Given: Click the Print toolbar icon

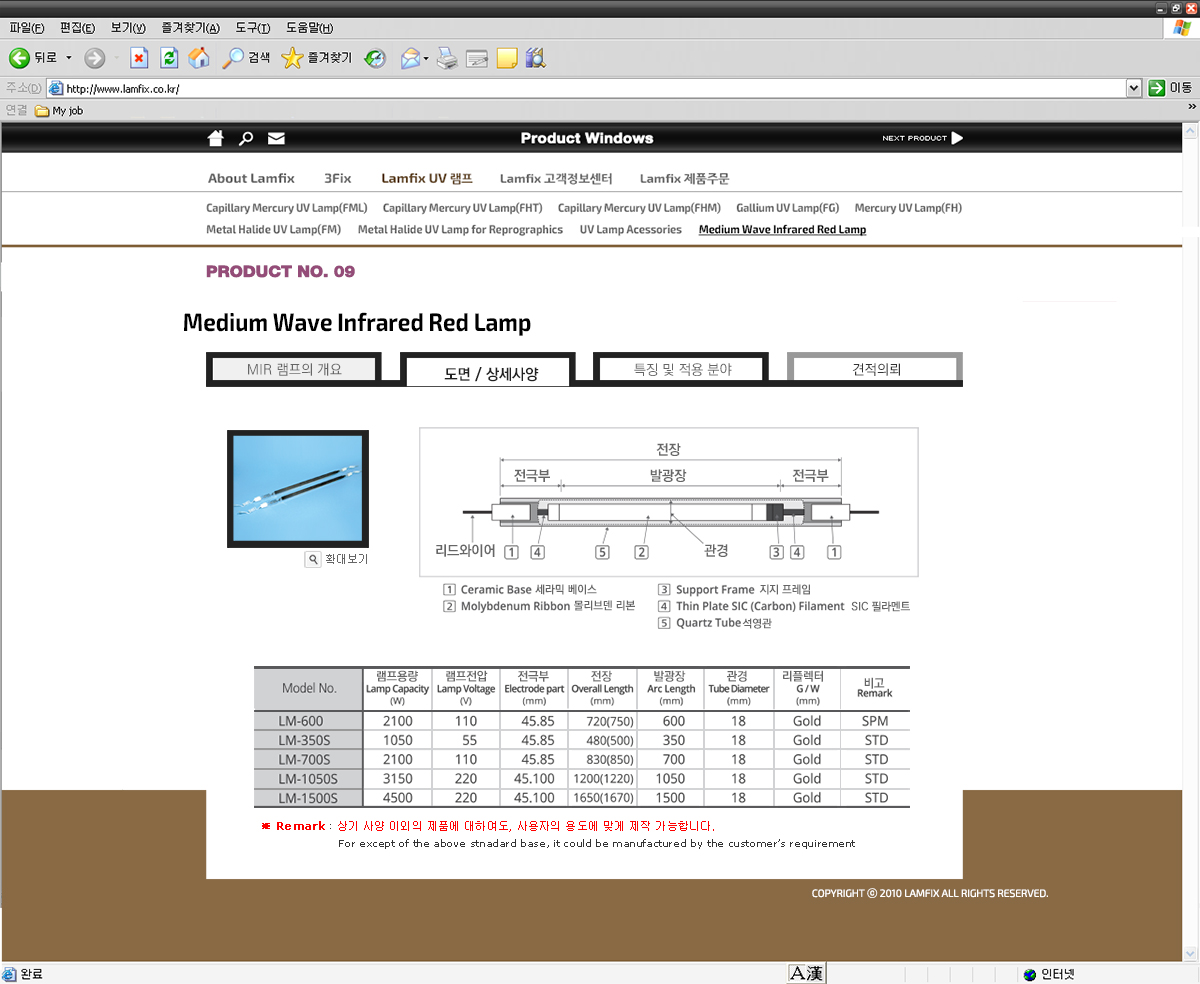Looking at the screenshot, I should (447, 58).
